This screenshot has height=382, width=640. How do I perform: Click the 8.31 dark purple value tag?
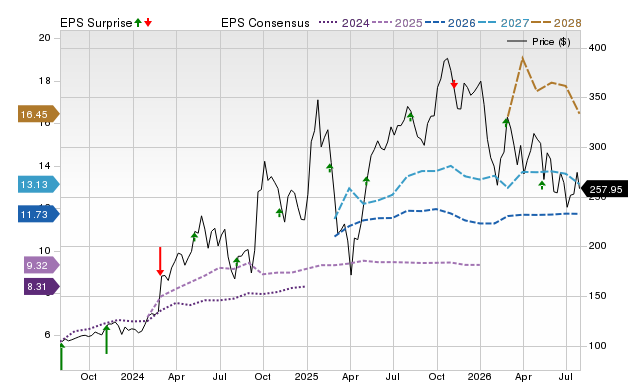[41, 286]
